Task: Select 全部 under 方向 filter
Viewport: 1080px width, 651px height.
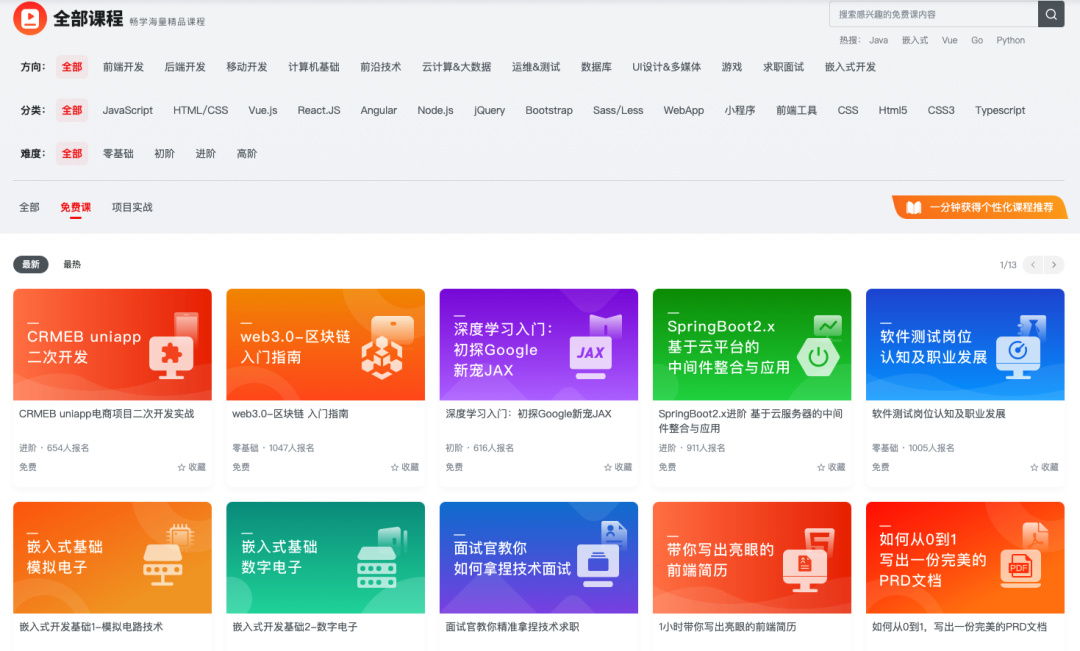Action: 72,67
